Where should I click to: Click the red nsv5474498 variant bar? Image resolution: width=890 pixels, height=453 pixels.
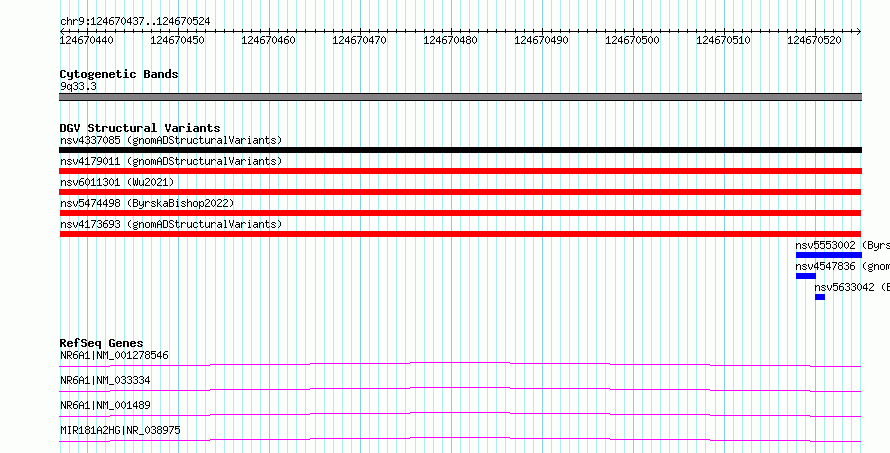460,213
